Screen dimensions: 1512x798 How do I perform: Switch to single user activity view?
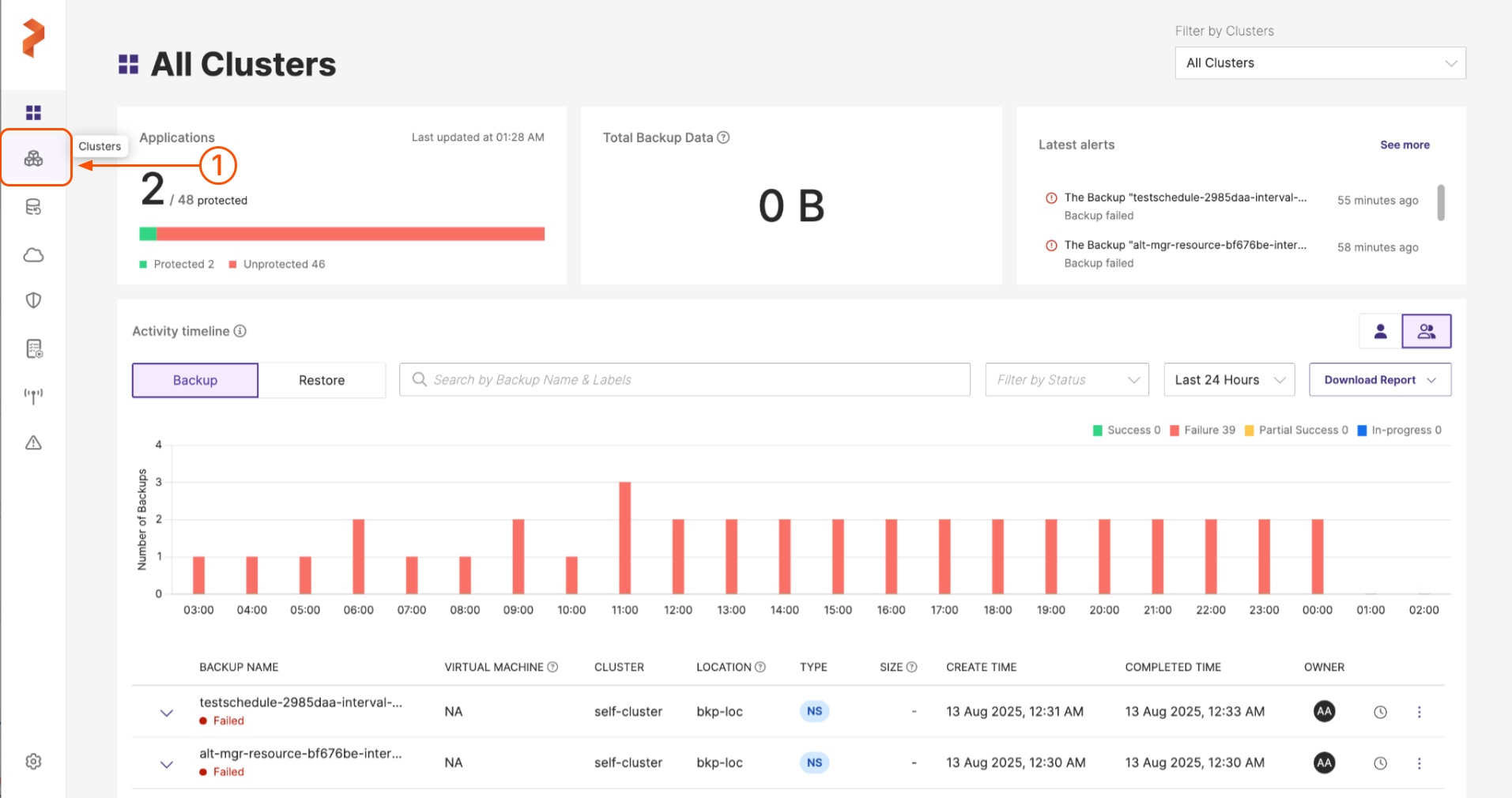coord(1380,331)
